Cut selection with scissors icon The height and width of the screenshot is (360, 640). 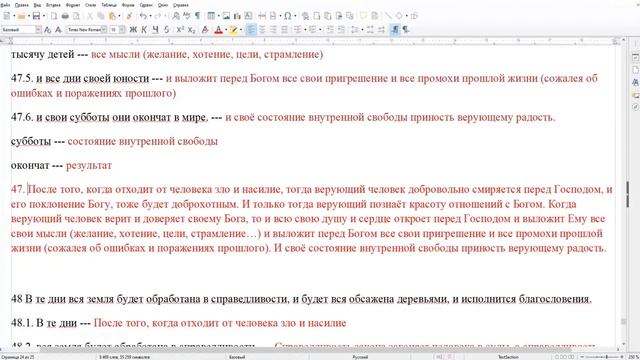pyautogui.click(x=90, y=16)
